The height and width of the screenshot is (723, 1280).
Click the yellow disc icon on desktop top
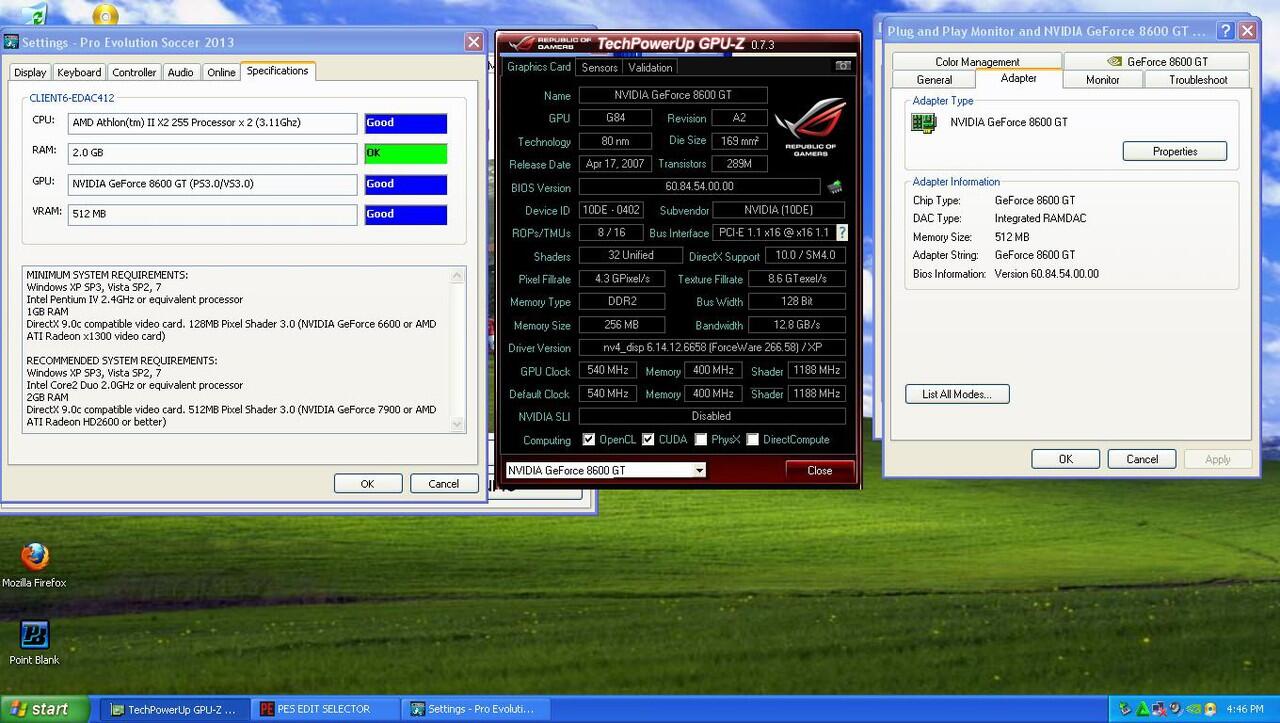tap(105, 14)
